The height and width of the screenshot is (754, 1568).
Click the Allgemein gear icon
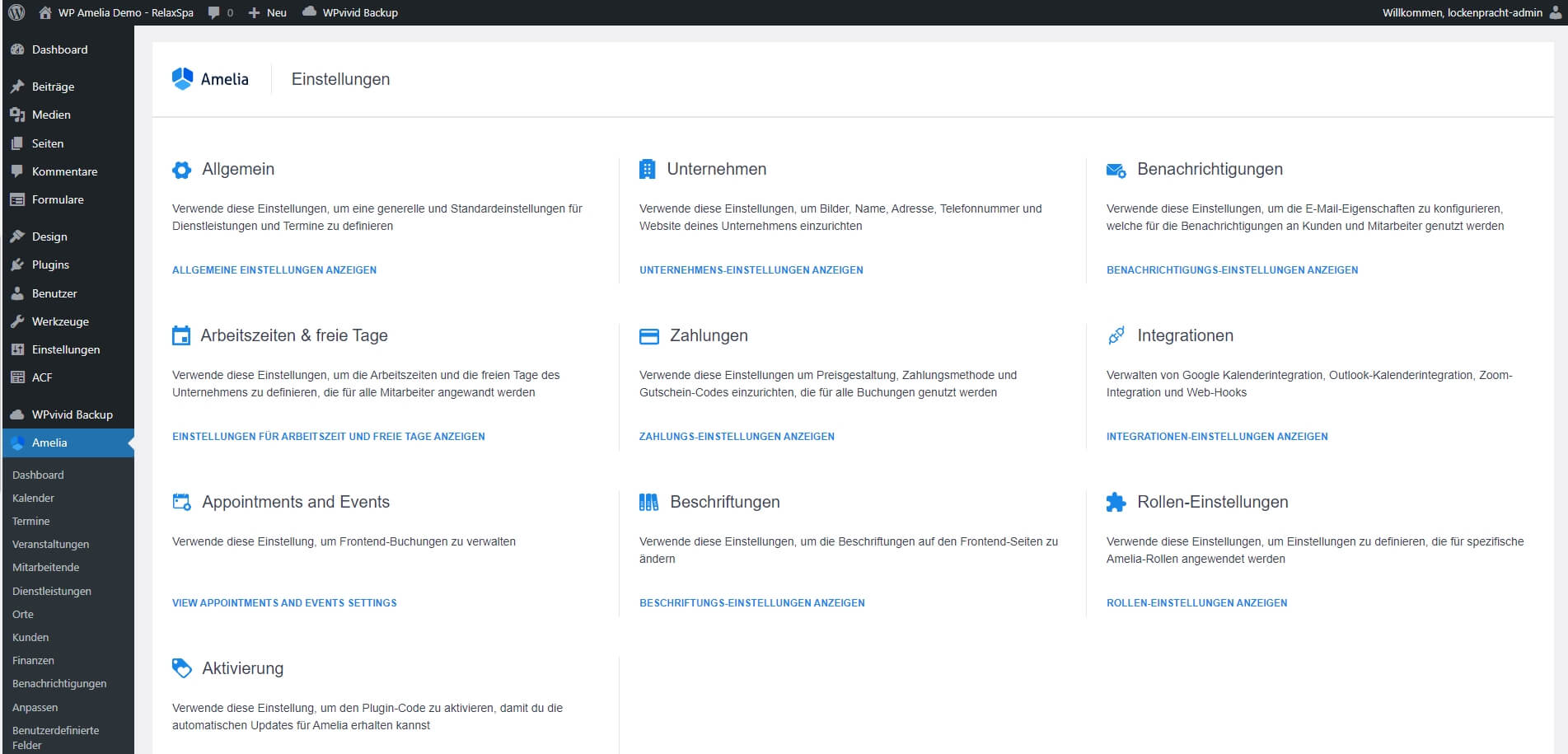coord(181,170)
